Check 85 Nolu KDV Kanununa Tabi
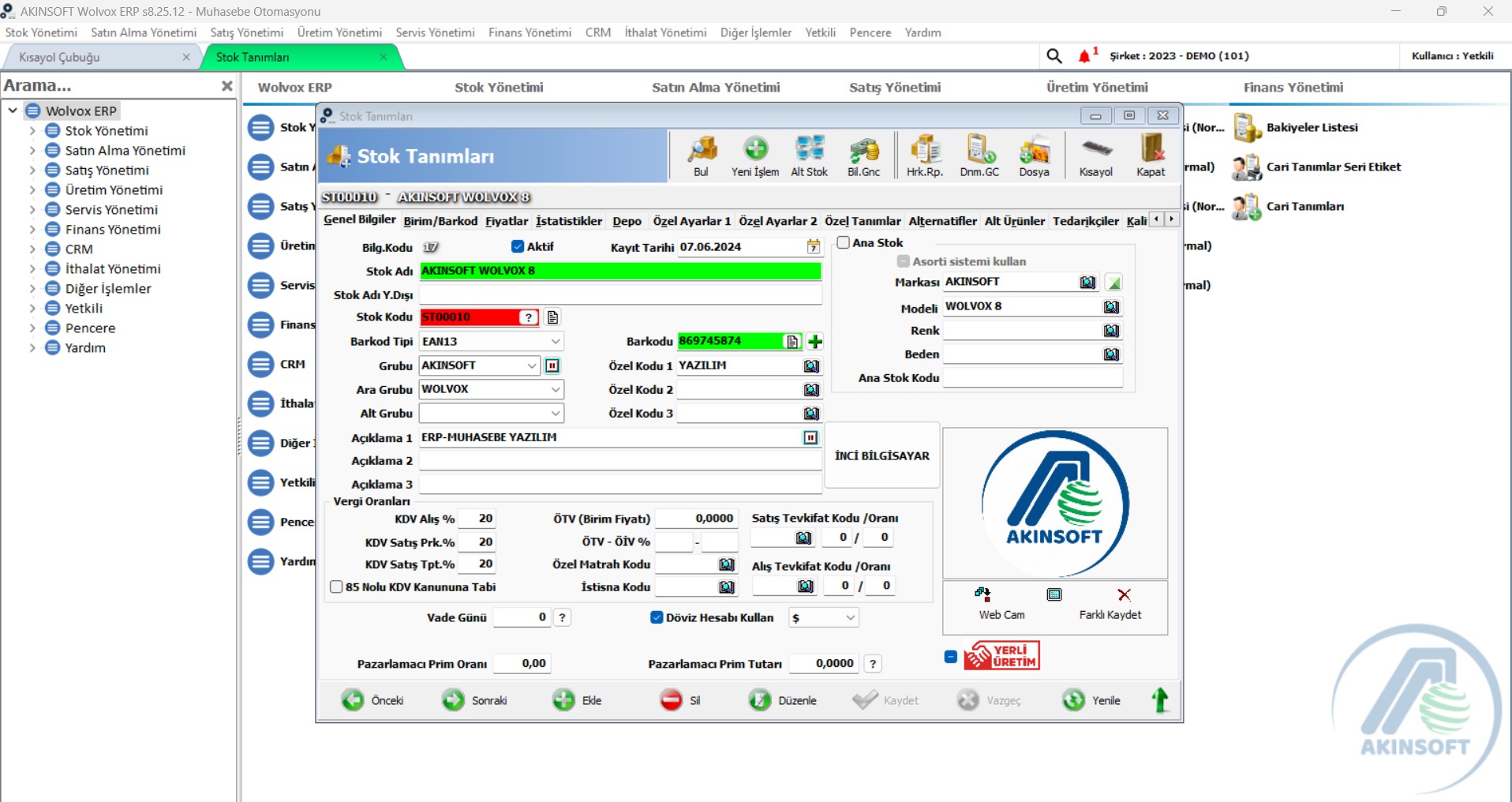The width and height of the screenshot is (1512, 802). pos(336,587)
